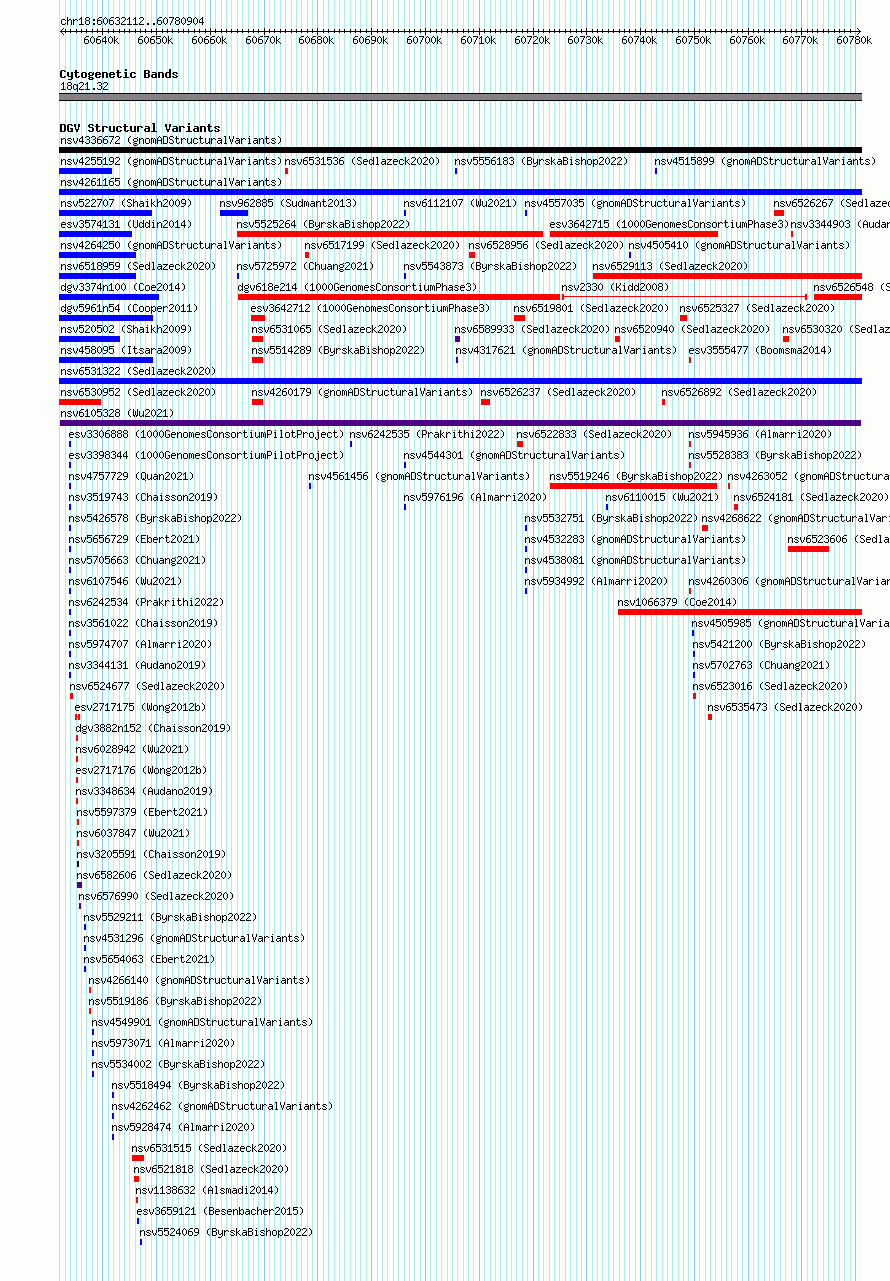Open variant nsv5934992 (Almarri2020)
The width and height of the screenshot is (890, 1281).
click(x=596, y=581)
